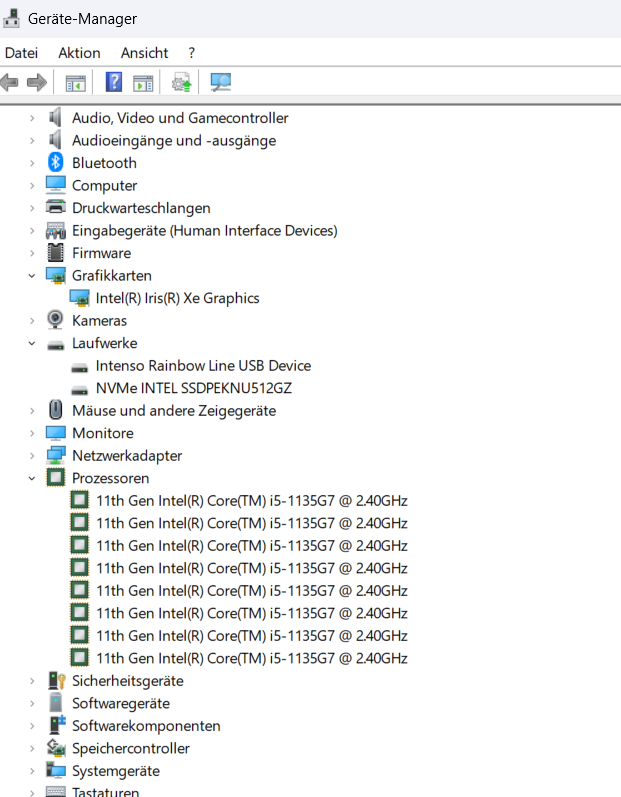Select the Systemgeräte label
The image size is (621, 797).
116,771
